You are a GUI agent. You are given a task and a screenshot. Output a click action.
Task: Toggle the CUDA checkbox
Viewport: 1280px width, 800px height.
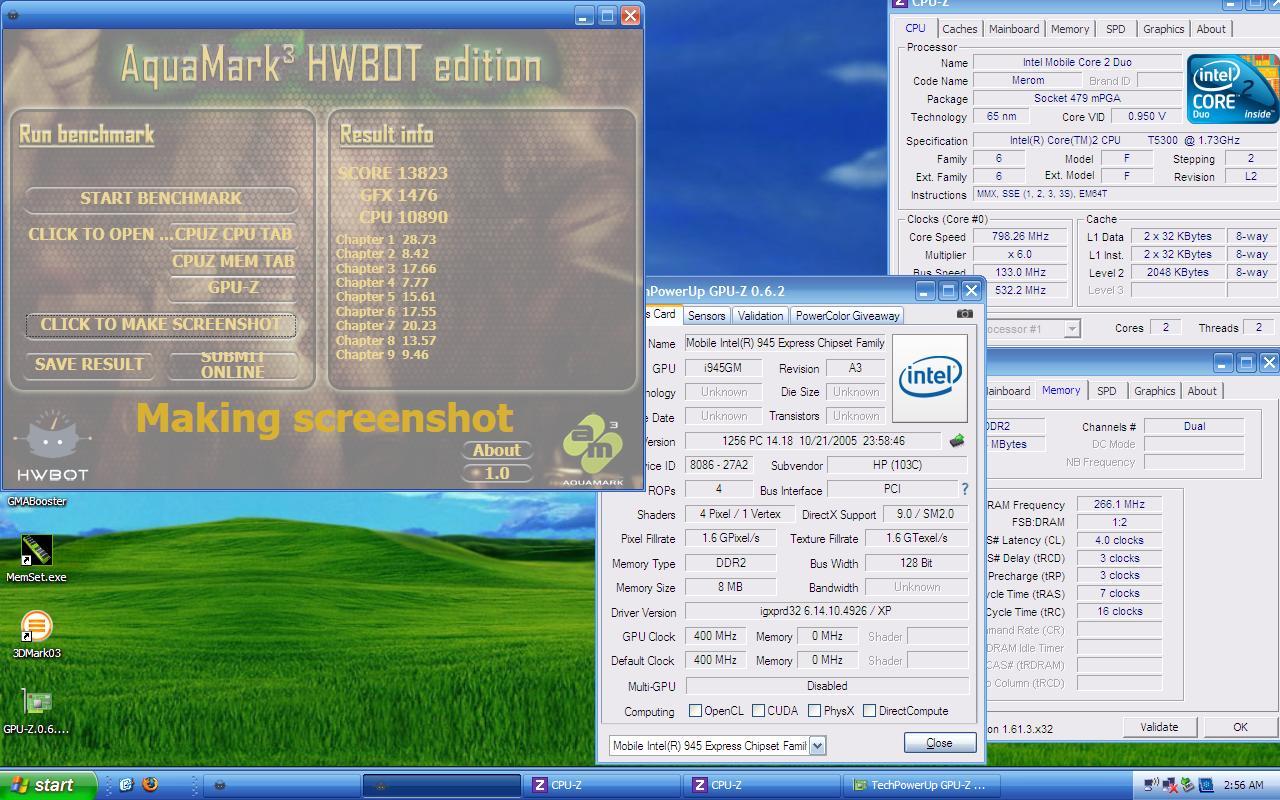pos(758,711)
